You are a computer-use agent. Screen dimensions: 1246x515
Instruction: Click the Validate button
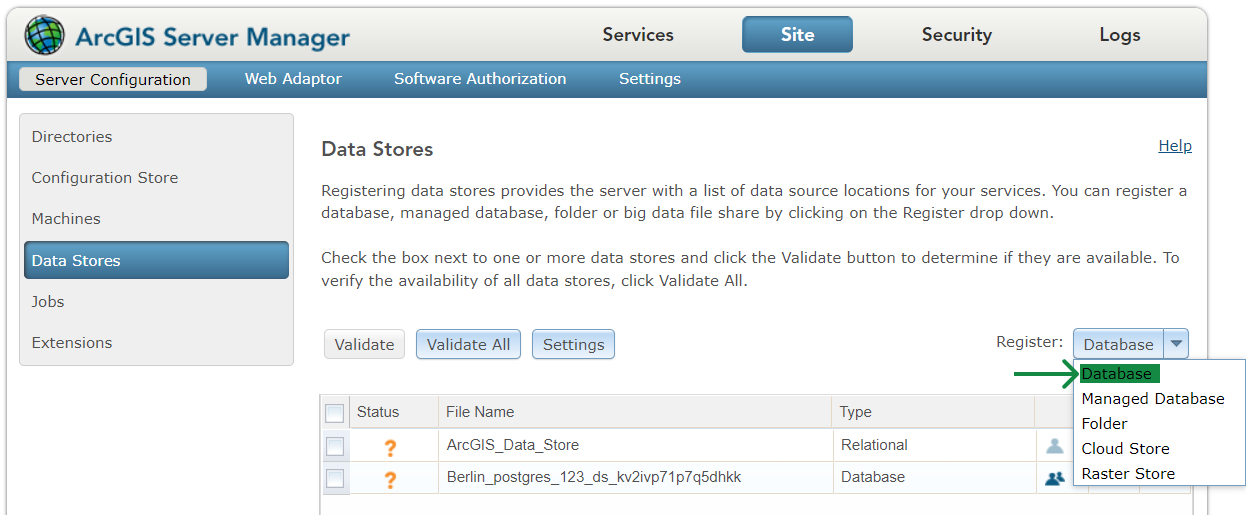point(364,344)
